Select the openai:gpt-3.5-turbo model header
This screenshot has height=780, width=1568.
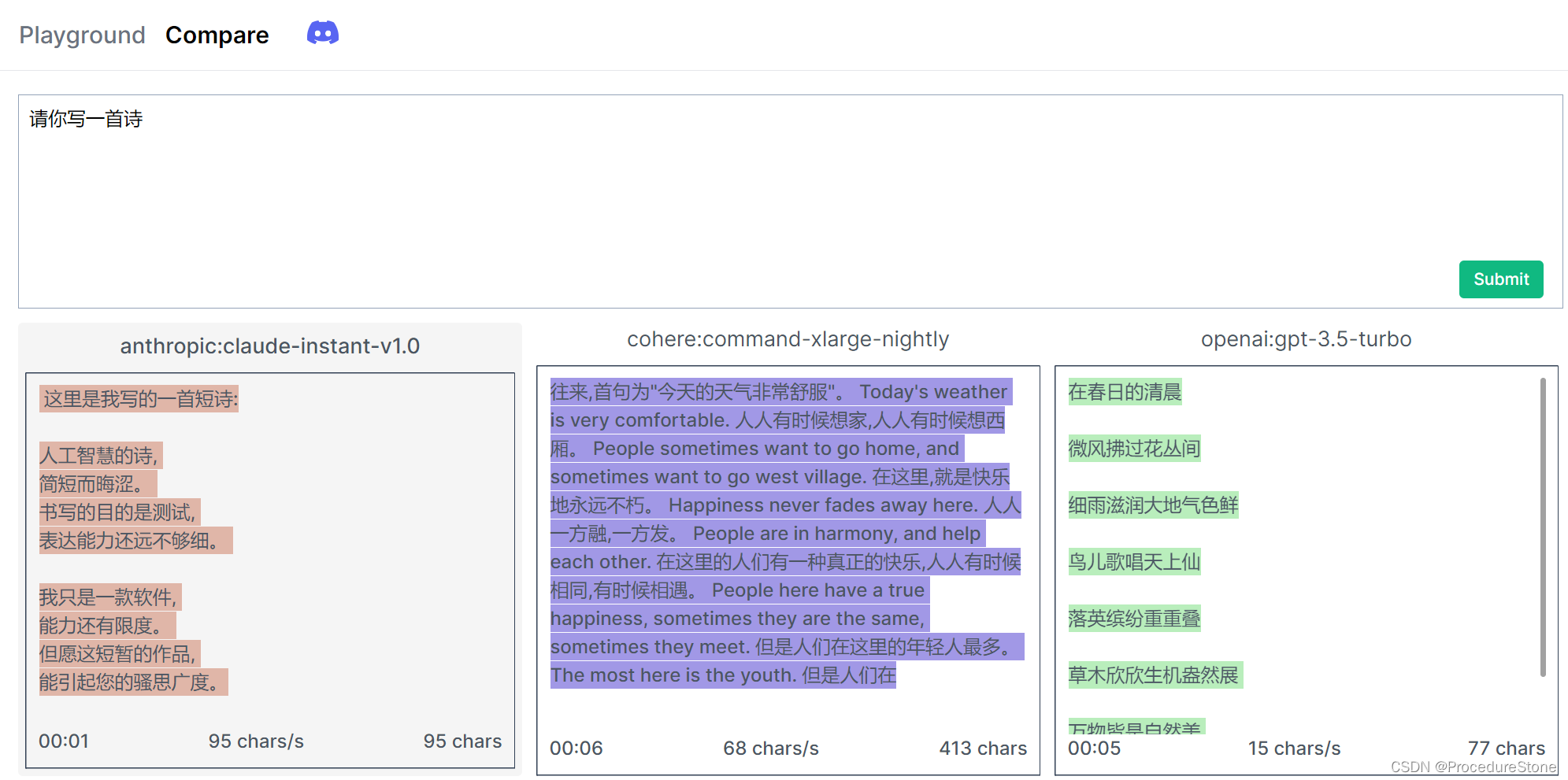pyautogui.click(x=1307, y=339)
